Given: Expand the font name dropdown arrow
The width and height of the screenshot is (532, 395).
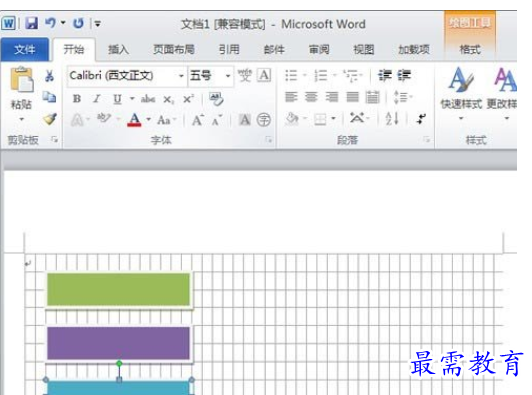Looking at the screenshot, I should coord(181,75).
